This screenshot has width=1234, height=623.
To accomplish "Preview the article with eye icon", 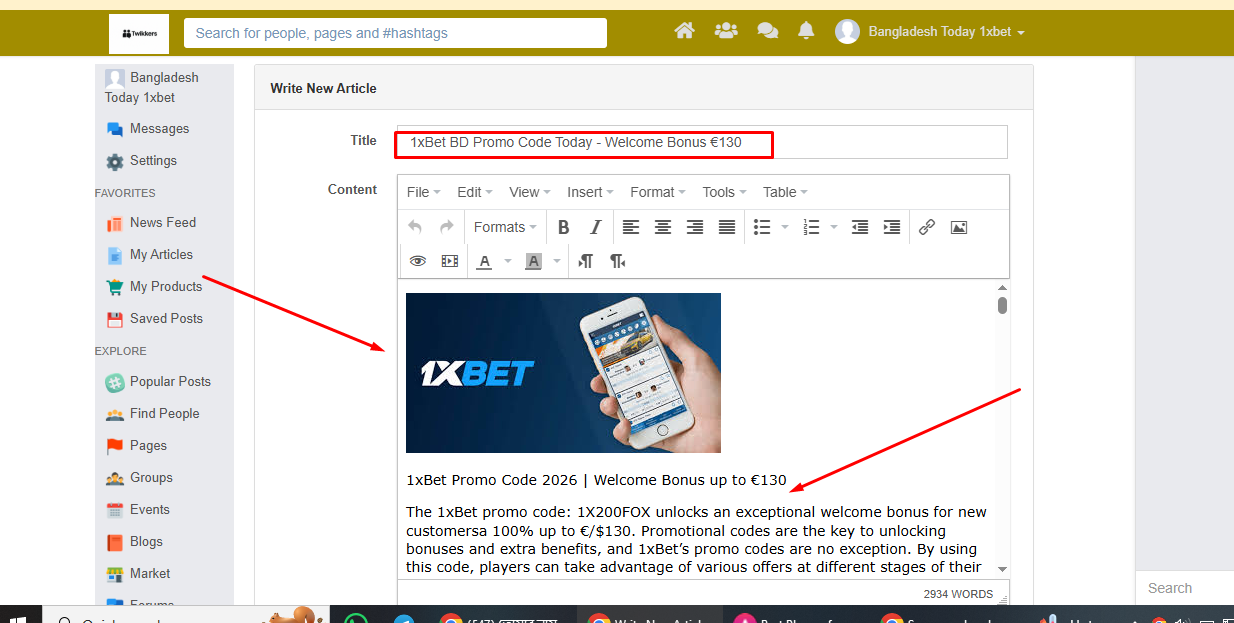I will (418, 261).
